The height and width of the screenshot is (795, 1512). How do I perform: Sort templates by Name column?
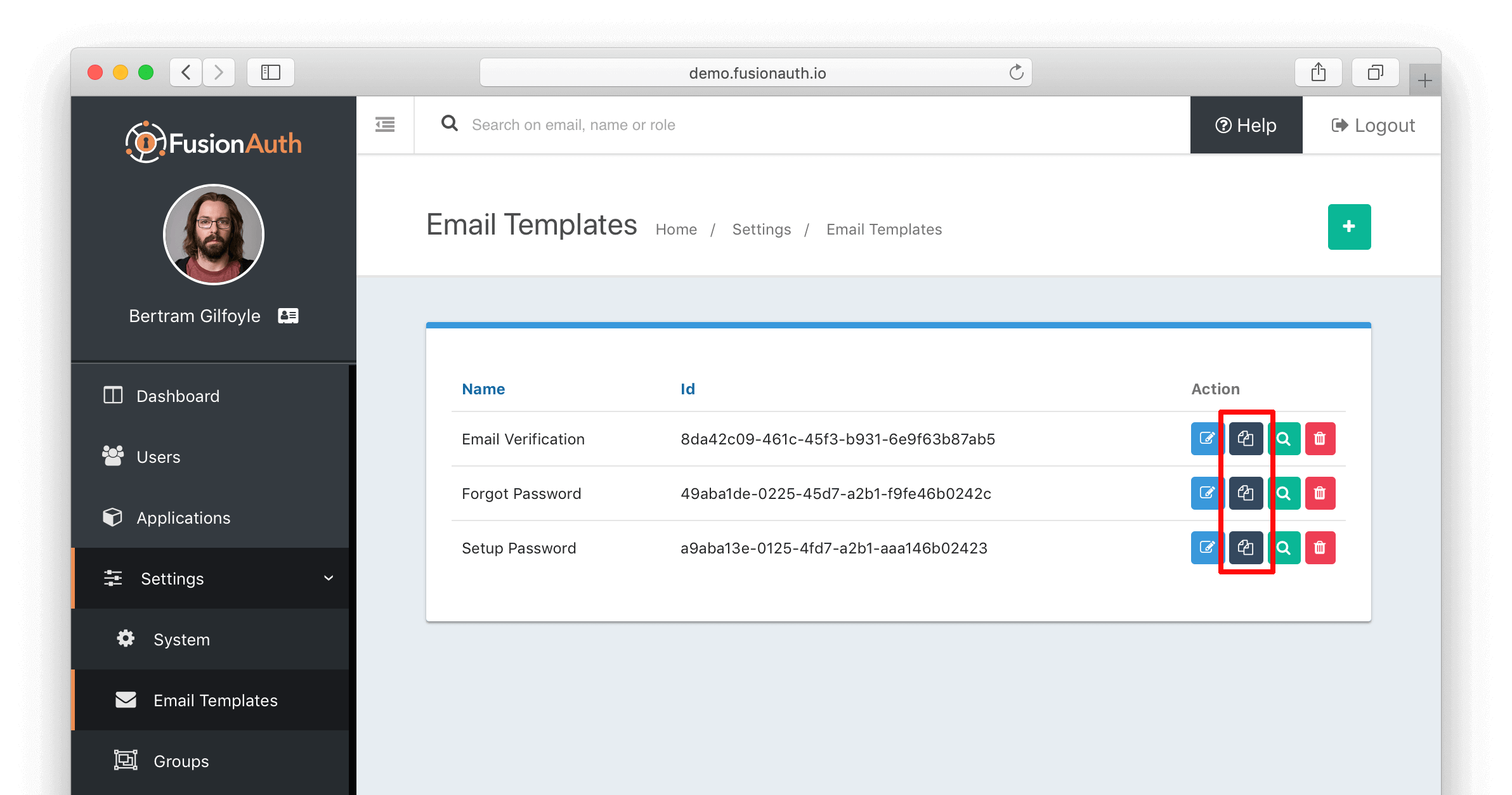483,389
